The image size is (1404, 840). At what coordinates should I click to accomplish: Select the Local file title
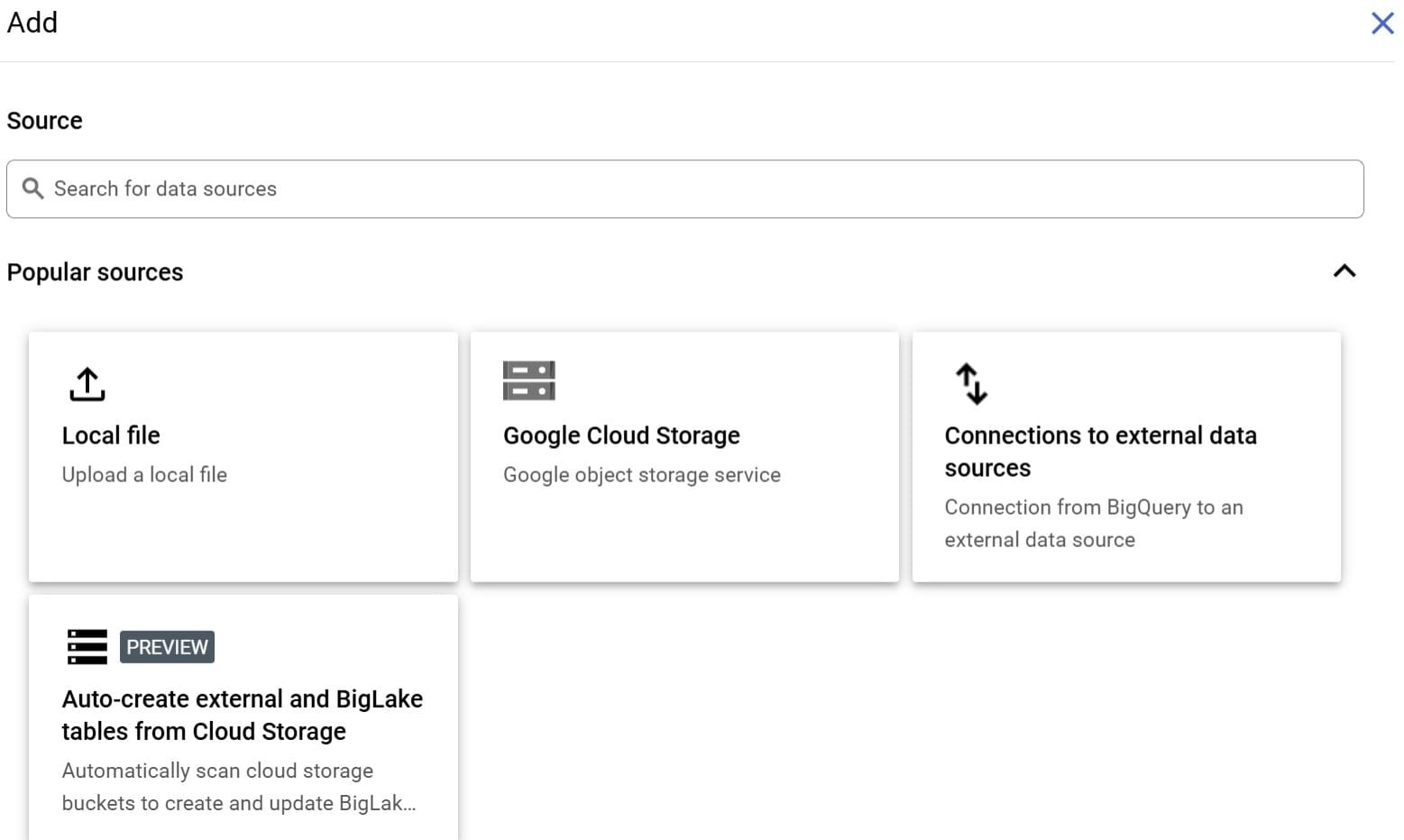tap(111, 435)
